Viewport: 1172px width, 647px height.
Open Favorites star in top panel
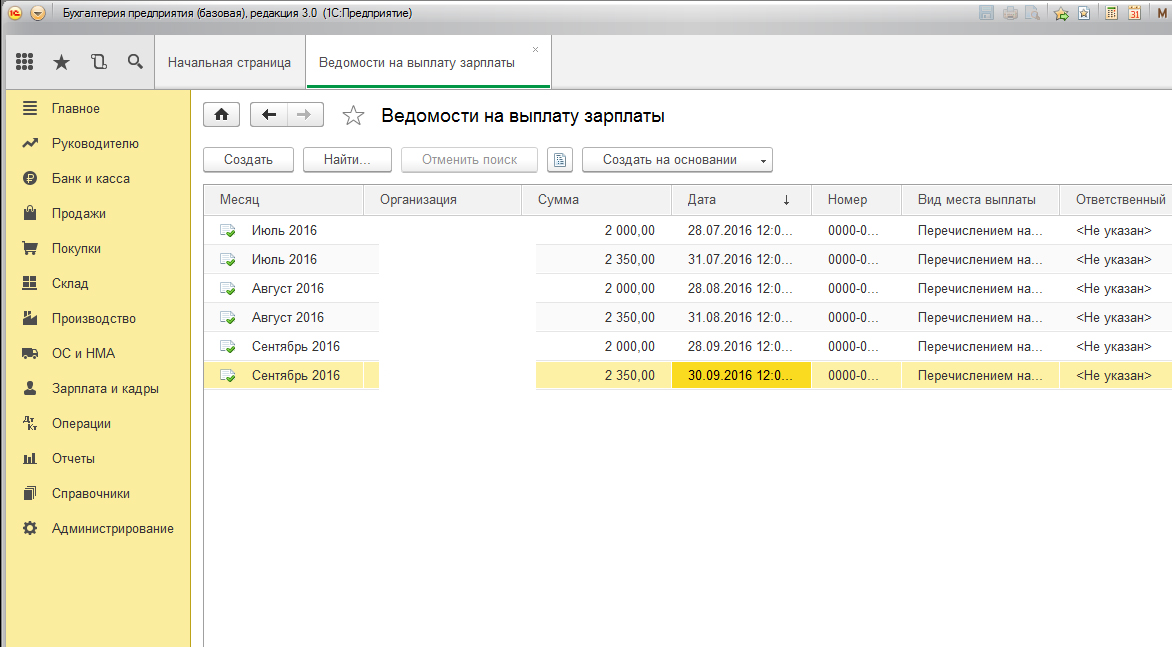(x=61, y=62)
